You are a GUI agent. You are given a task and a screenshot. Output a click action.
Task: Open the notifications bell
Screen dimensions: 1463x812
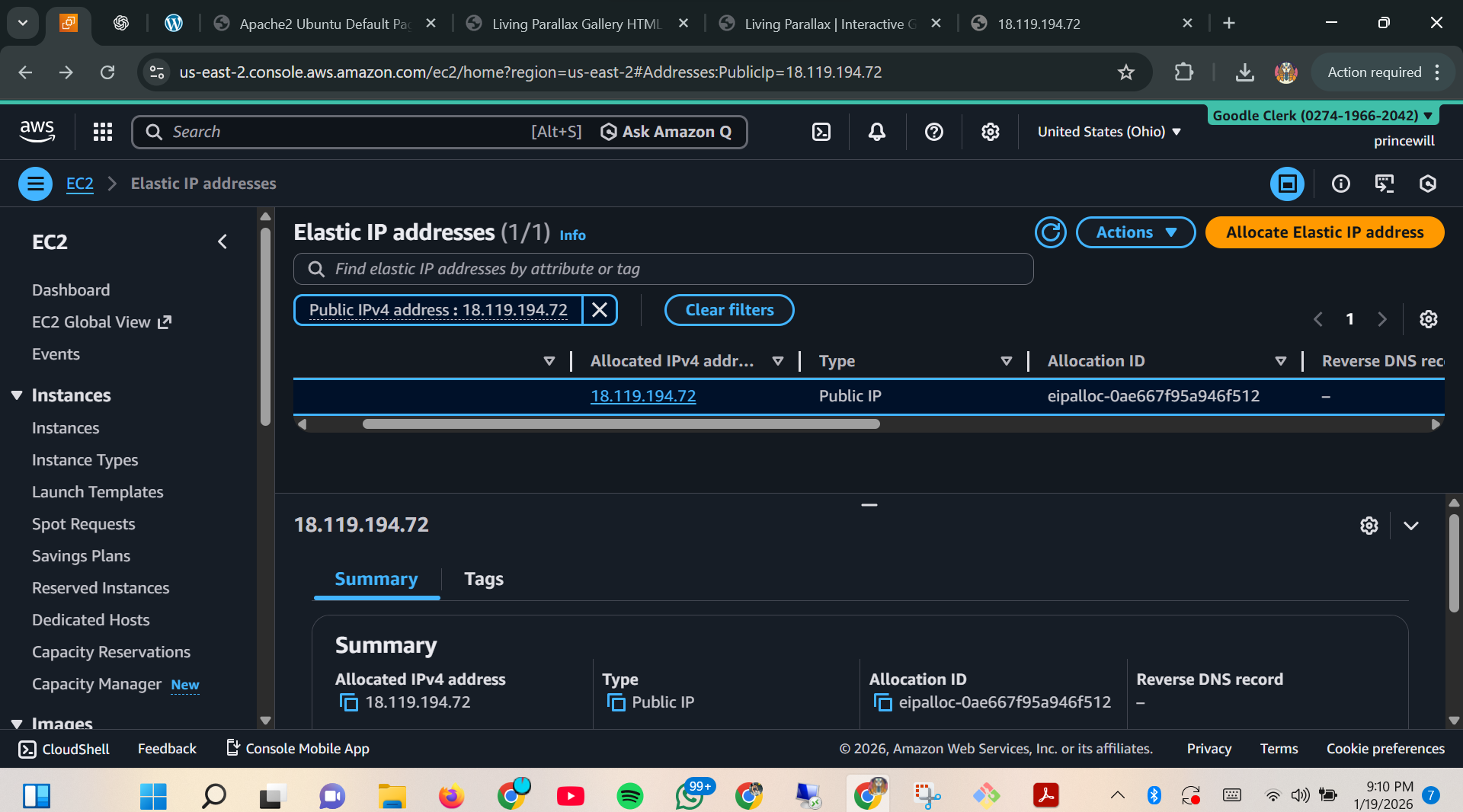pyautogui.click(x=877, y=132)
